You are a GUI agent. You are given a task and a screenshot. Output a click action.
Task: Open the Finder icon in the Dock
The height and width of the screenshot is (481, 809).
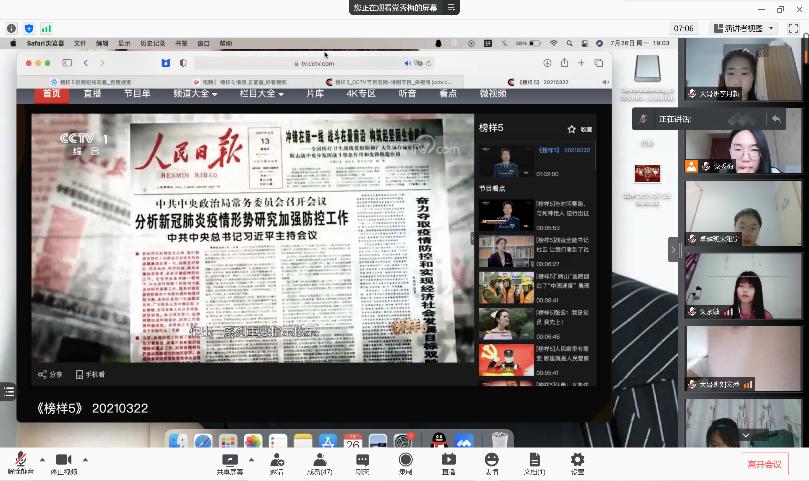click(x=178, y=441)
